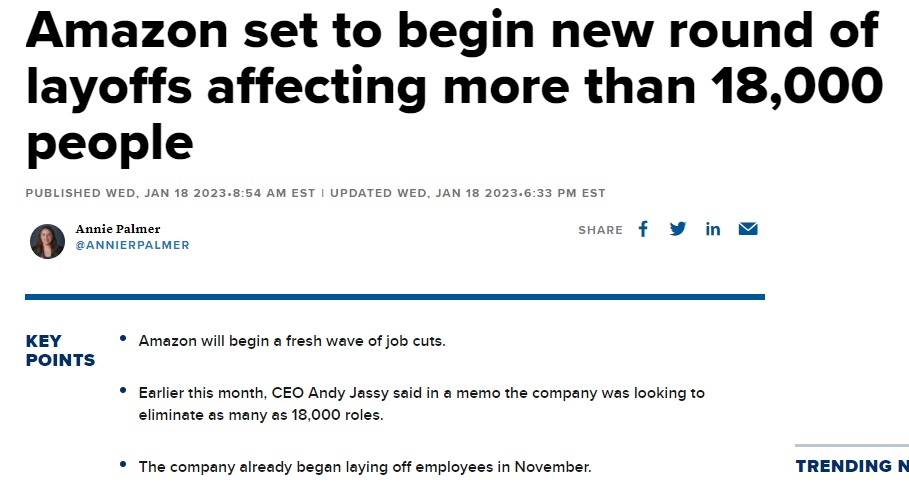Open the TRENDING section heading
This screenshot has width=909, height=495.
tap(852, 466)
